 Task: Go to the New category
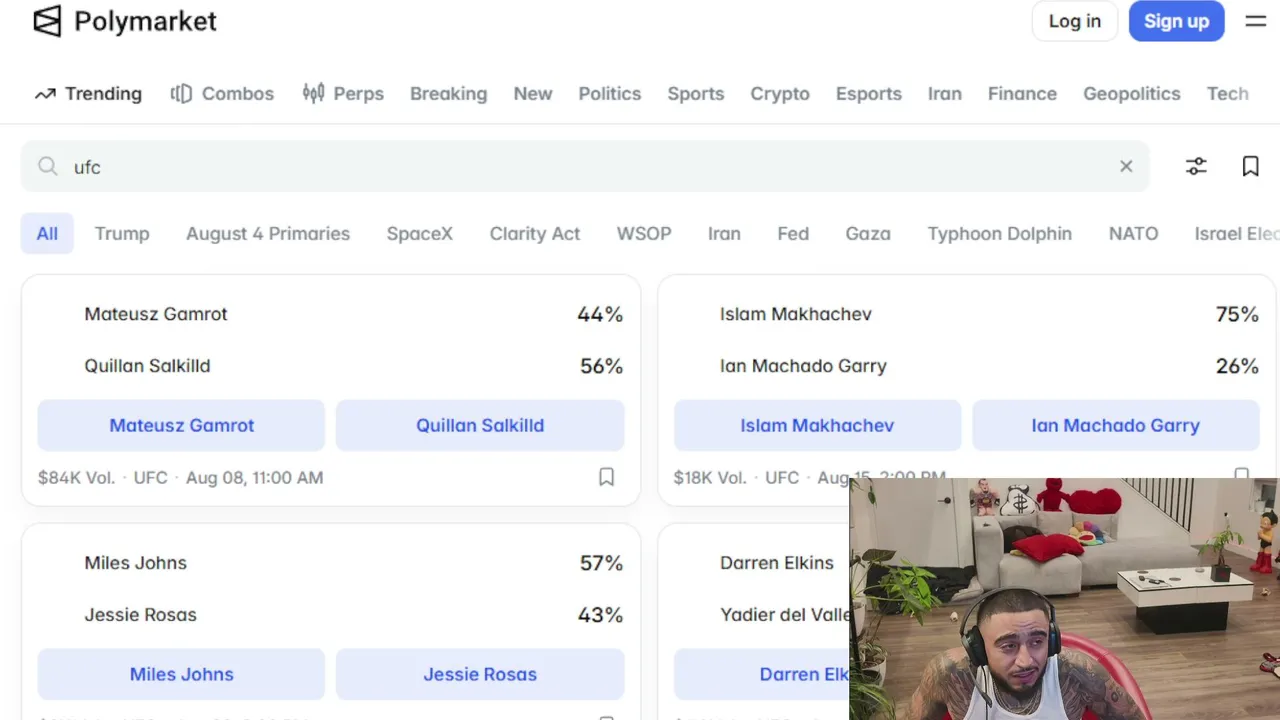(x=533, y=94)
